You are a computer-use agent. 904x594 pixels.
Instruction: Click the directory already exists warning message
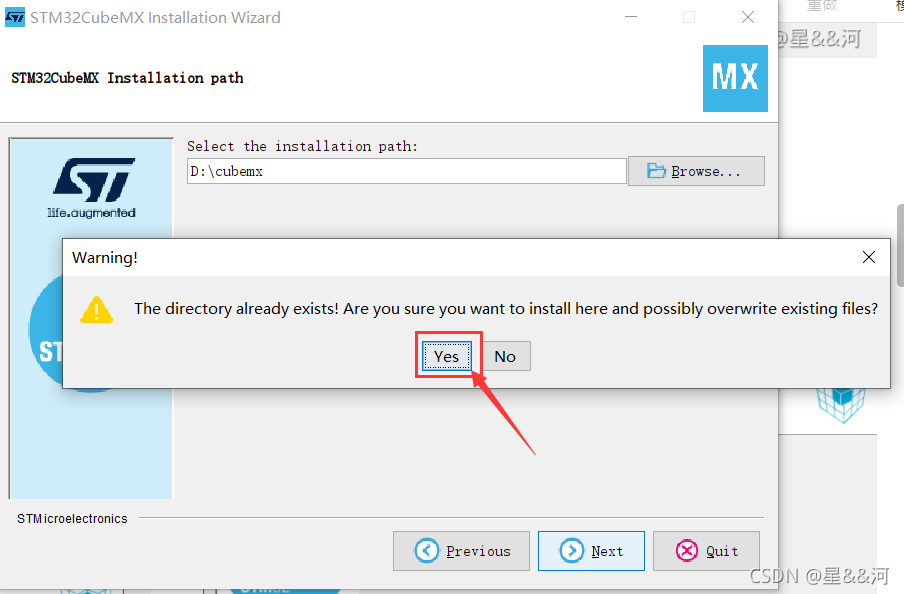[506, 309]
